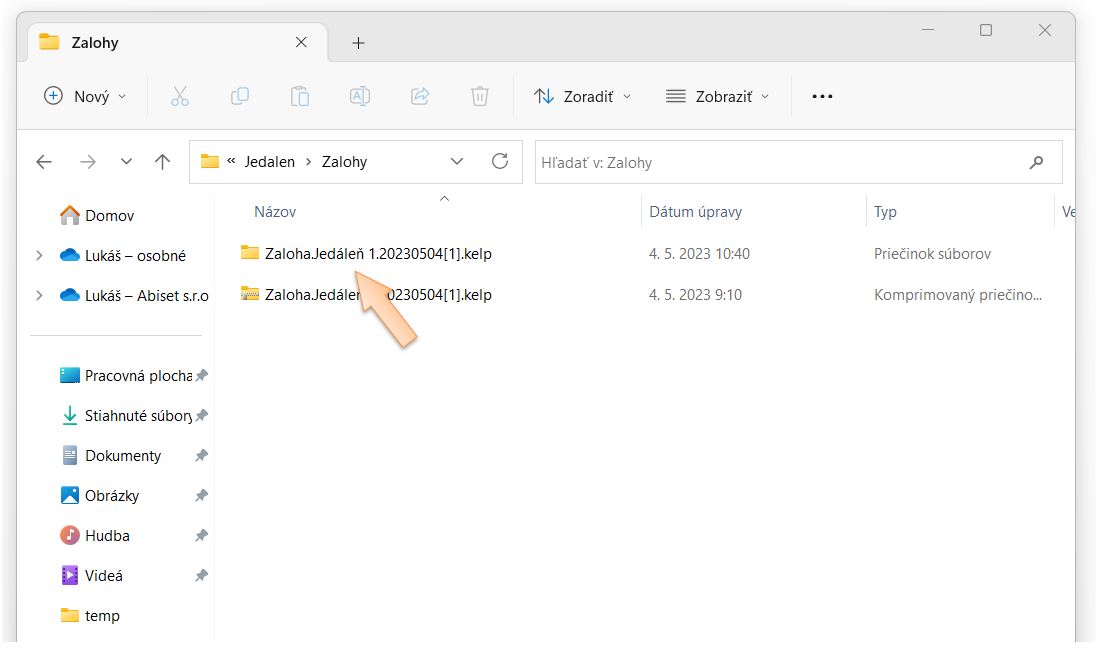Screen dimensions: 1107x662
Task: Add a new tab with plus button
Action: pyautogui.click(x=359, y=43)
